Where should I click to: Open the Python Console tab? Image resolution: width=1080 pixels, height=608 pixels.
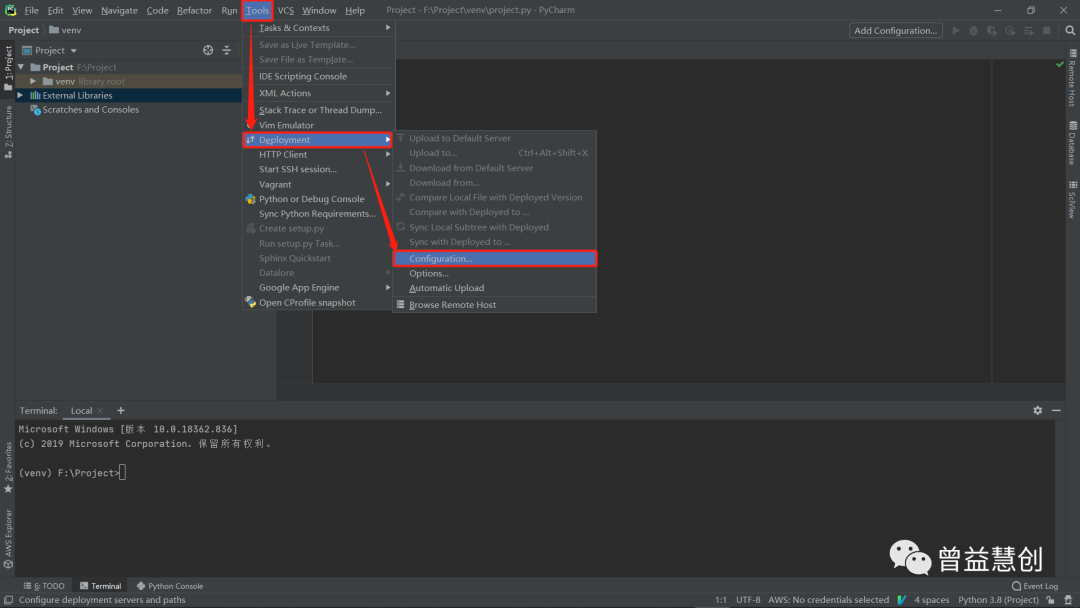point(169,586)
